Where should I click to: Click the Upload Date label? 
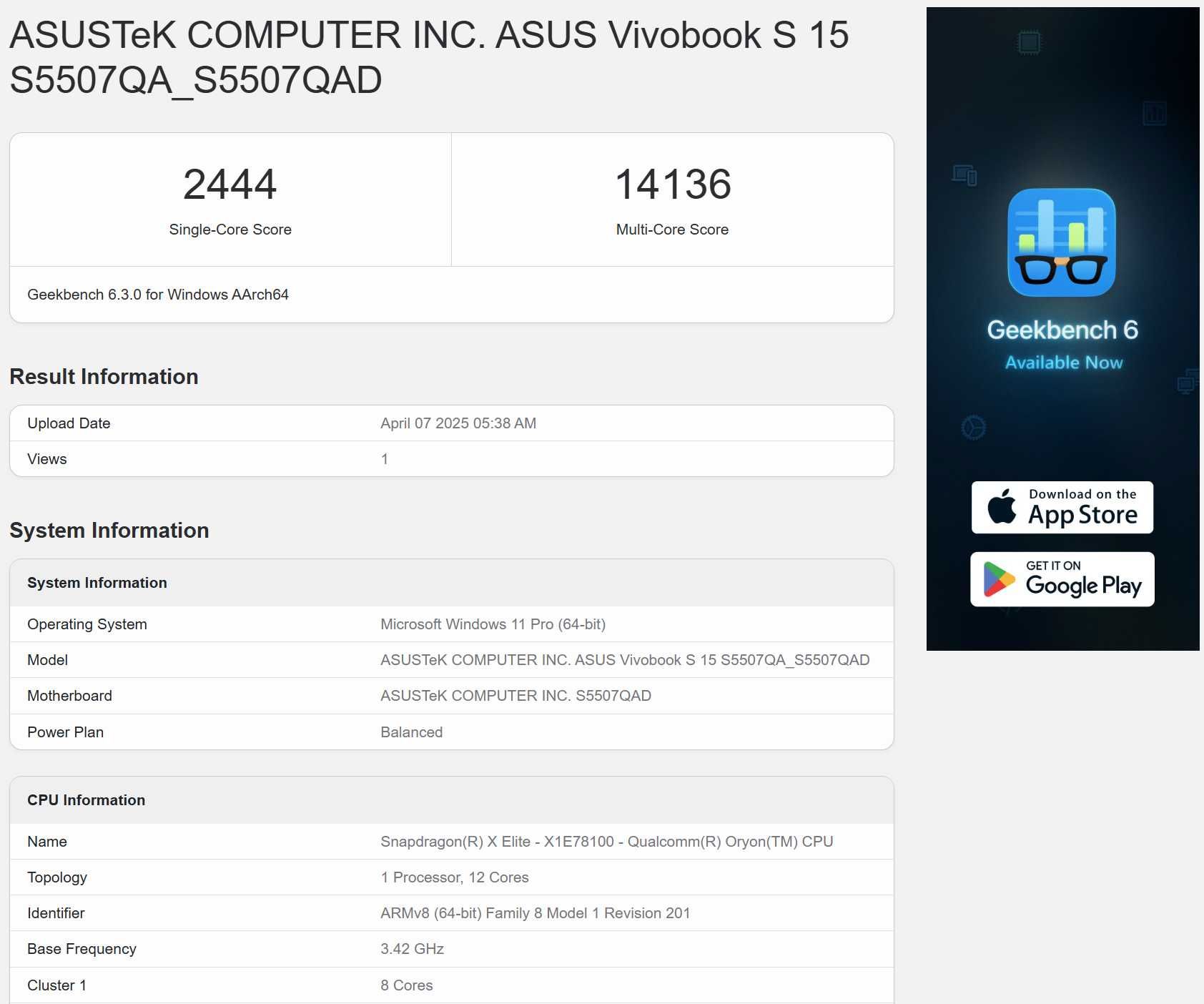coord(69,423)
